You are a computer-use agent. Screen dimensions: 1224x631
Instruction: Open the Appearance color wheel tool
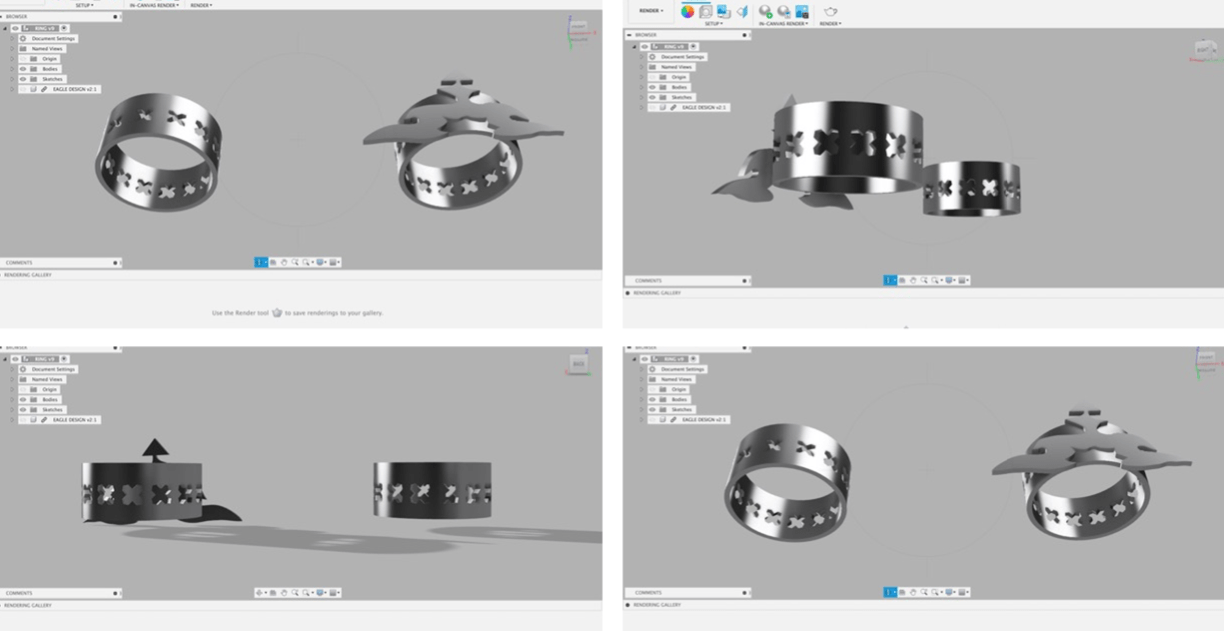(x=688, y=11)
